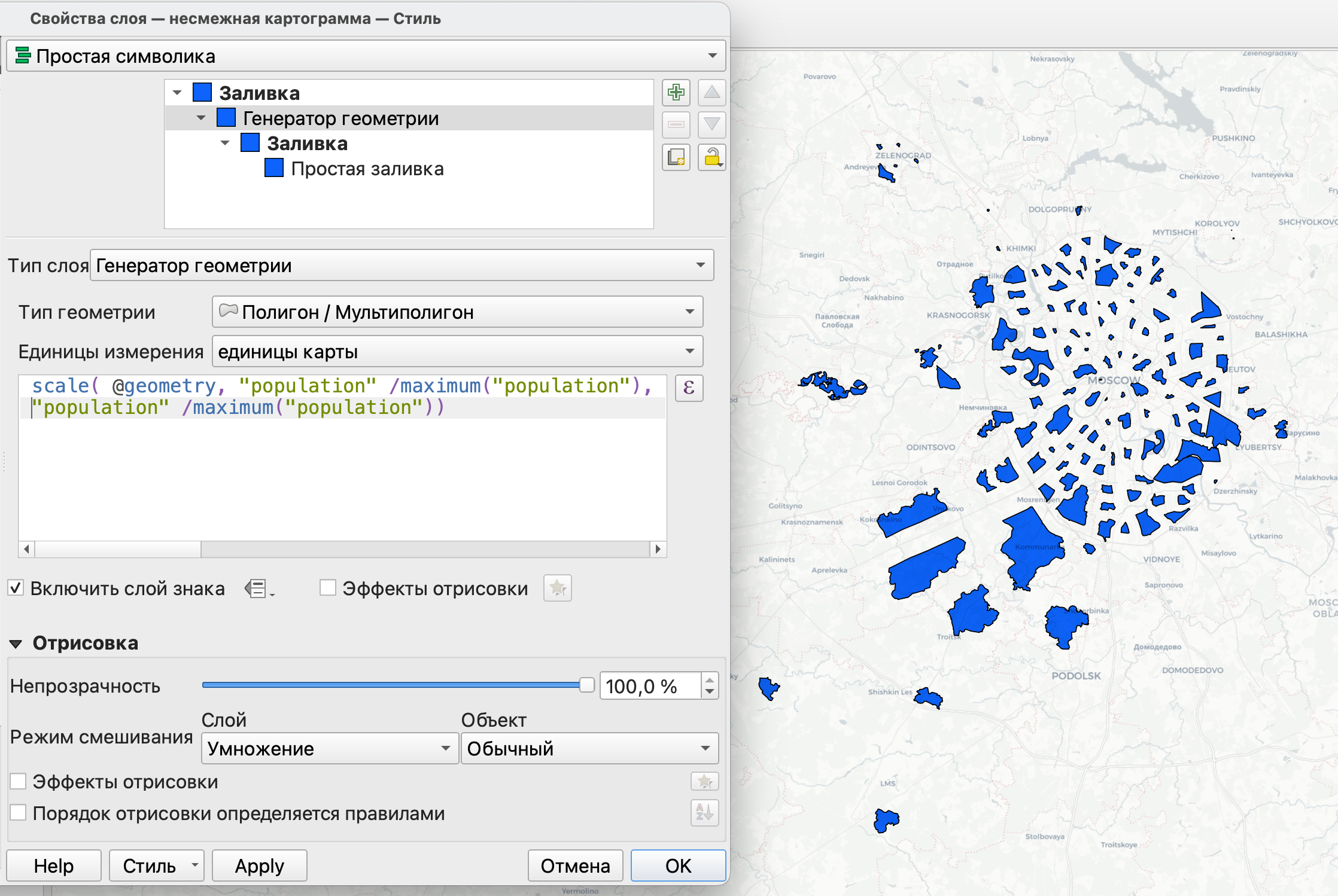Screen dimensions: 1338x896
Task: Click the Непрозрачность opacity slider handle
Action: [x=586, y=685]
